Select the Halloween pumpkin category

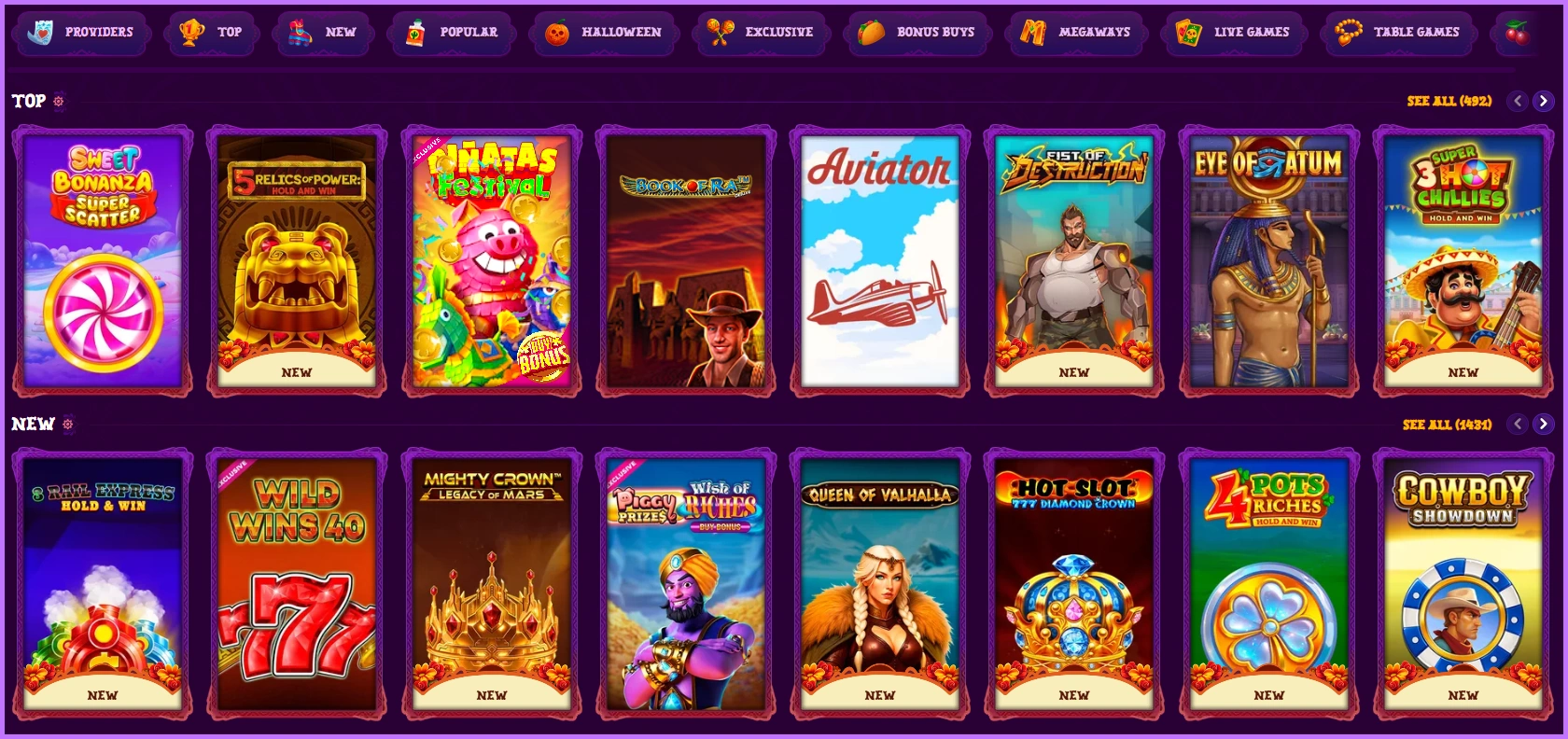(603, 33)
